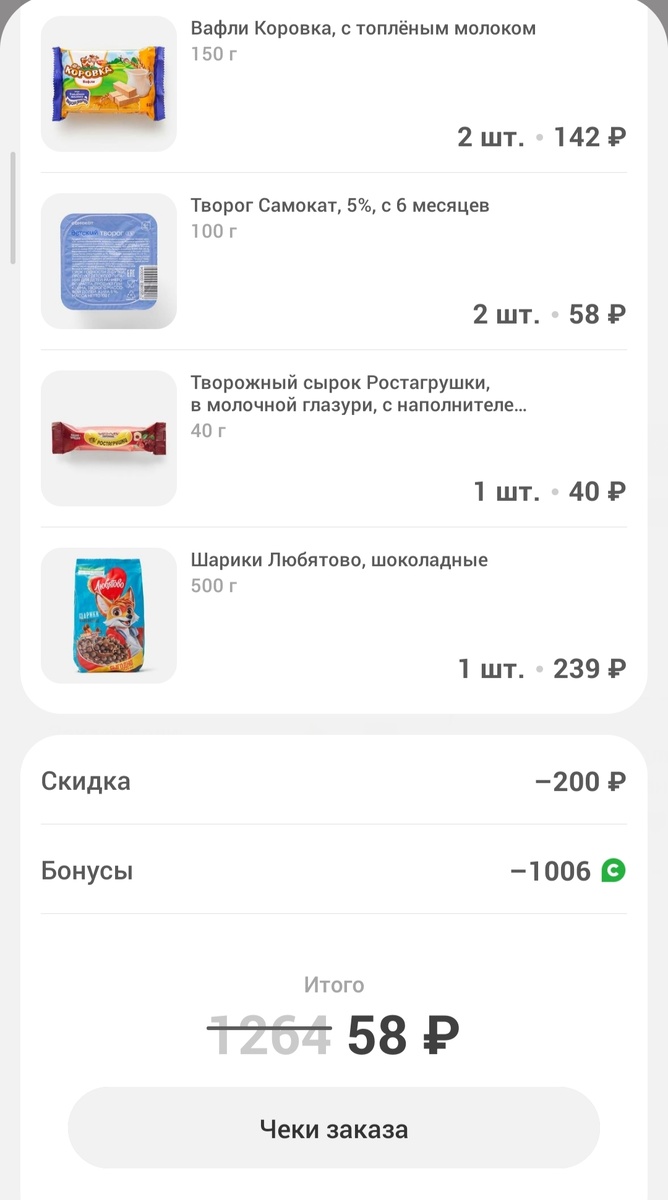Image resolution: width=668 pixels, height=1200 pixels.
Task: Tap the Итого label above the total
Action: click(x=334, y=984)
